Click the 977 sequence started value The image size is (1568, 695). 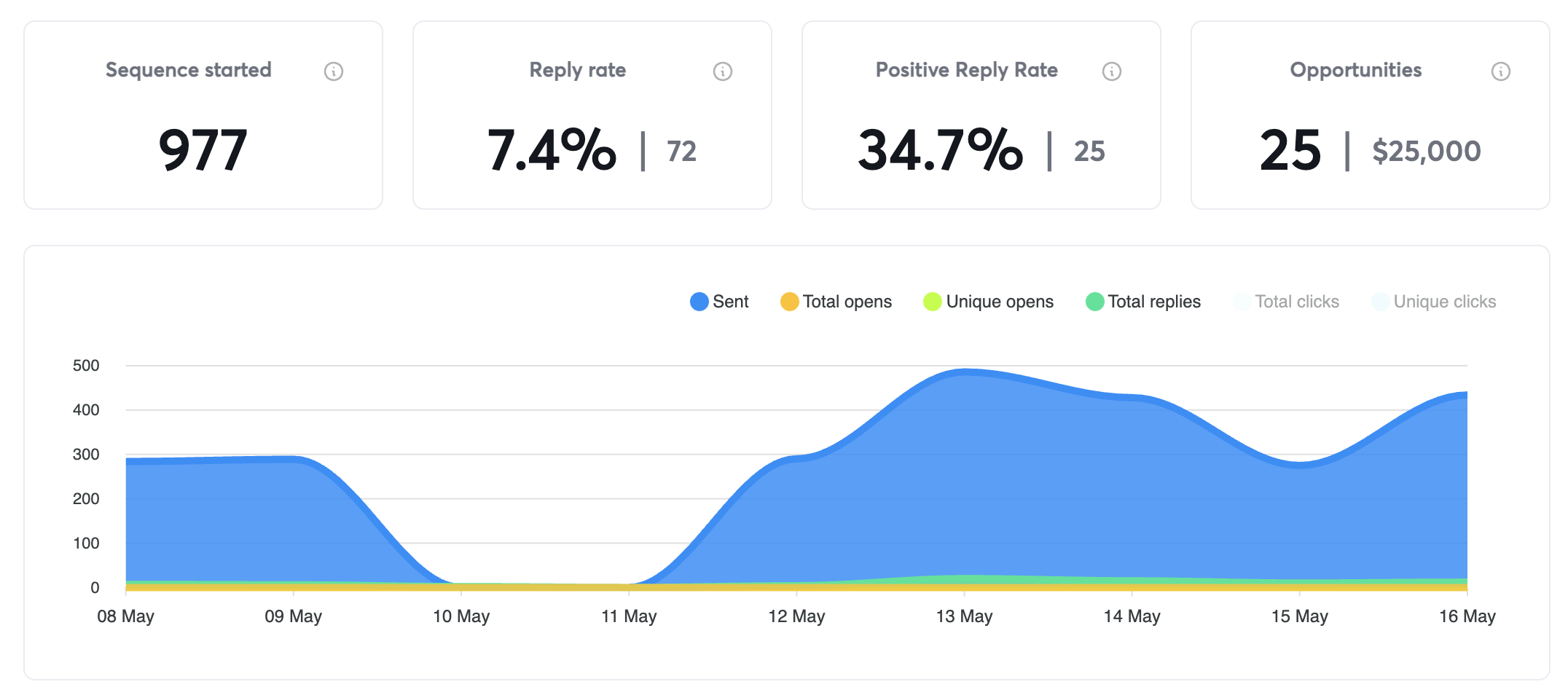click(203, 150)
